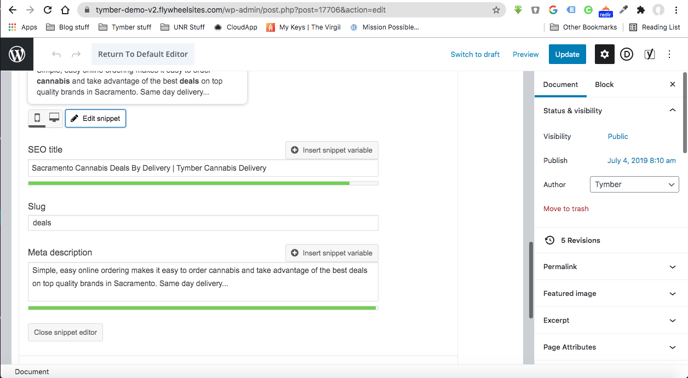Image resolution: width=688 pixels, height=378 pixels.
Task: Click the undo arrow icon
Action: [56, 54]
